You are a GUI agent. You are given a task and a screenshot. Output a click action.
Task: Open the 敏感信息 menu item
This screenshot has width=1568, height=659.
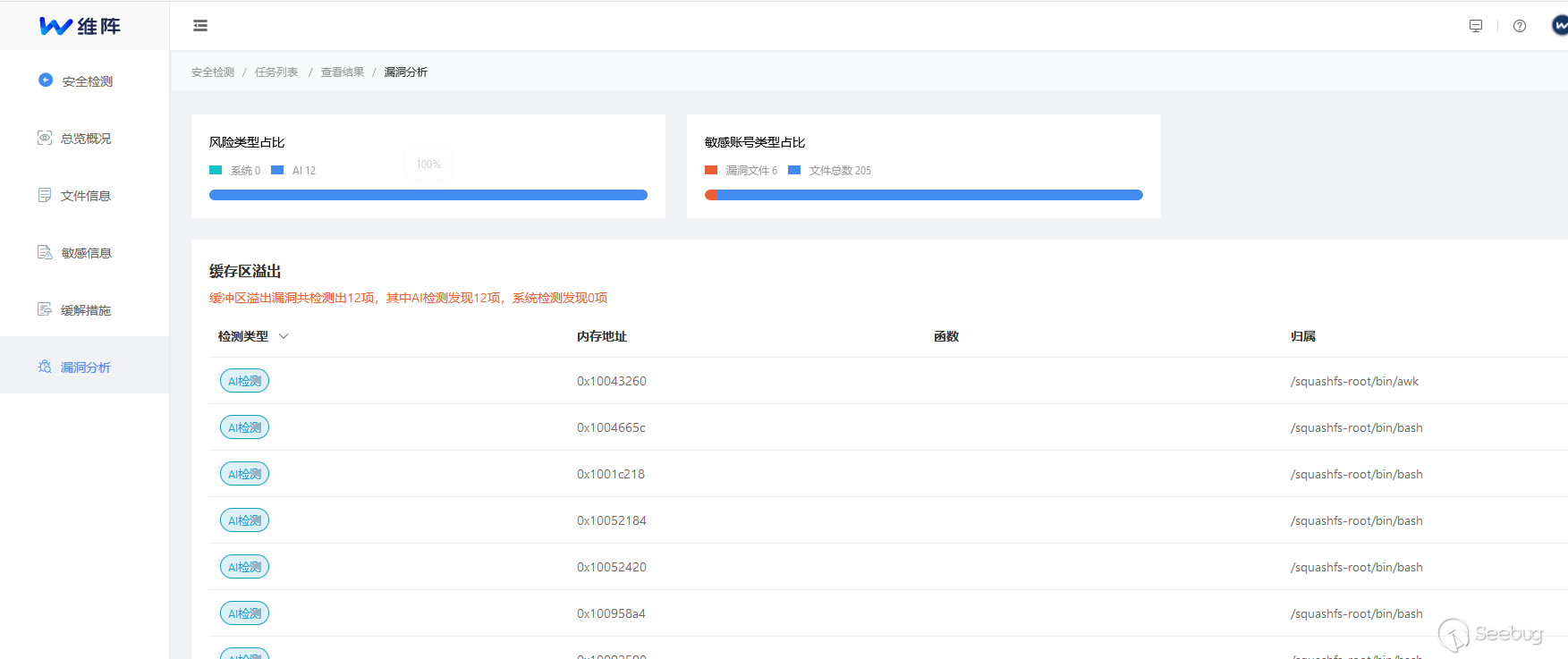click(x=86, y=253)
